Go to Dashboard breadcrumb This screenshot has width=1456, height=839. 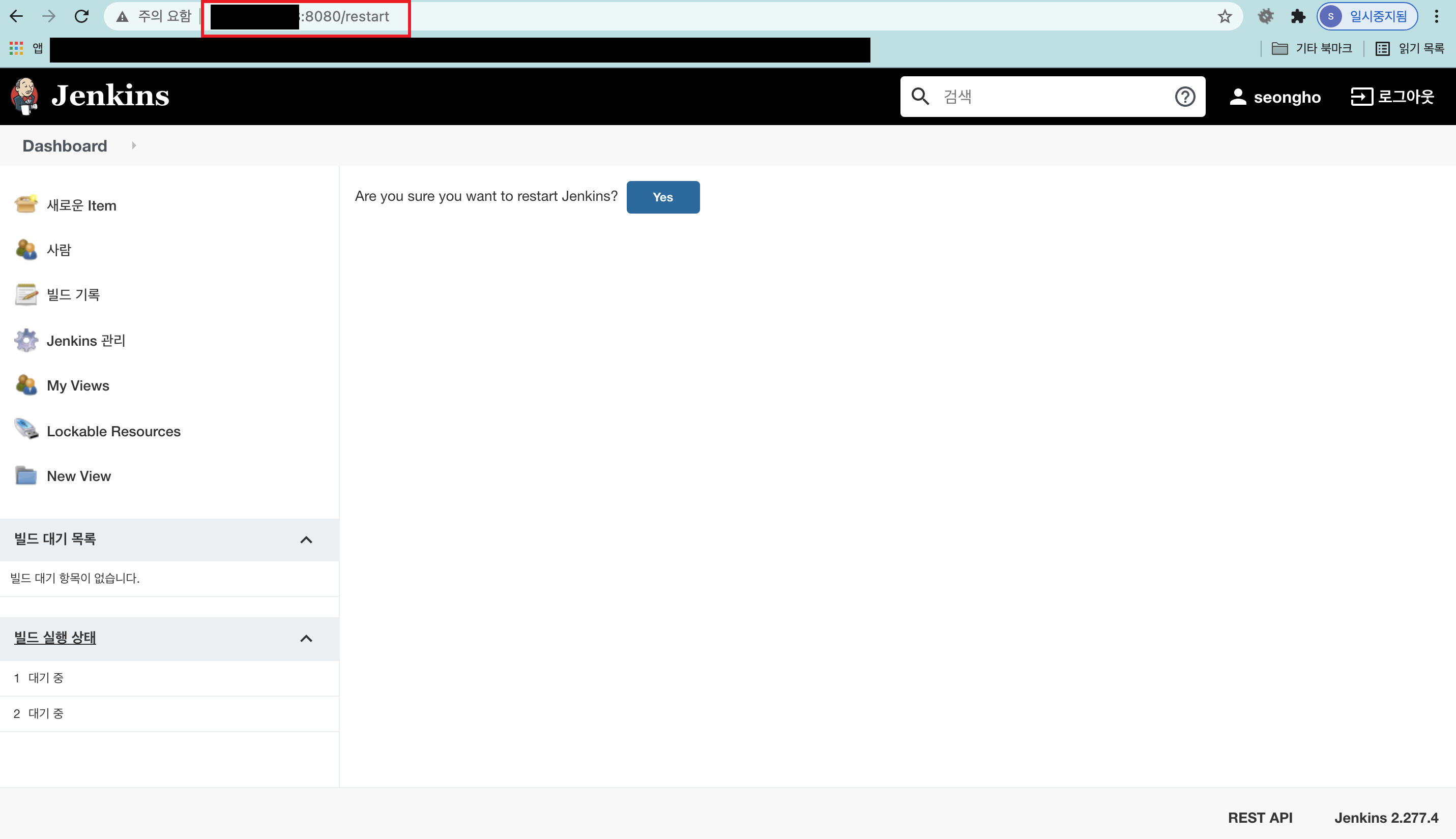[x=65, y=146]
